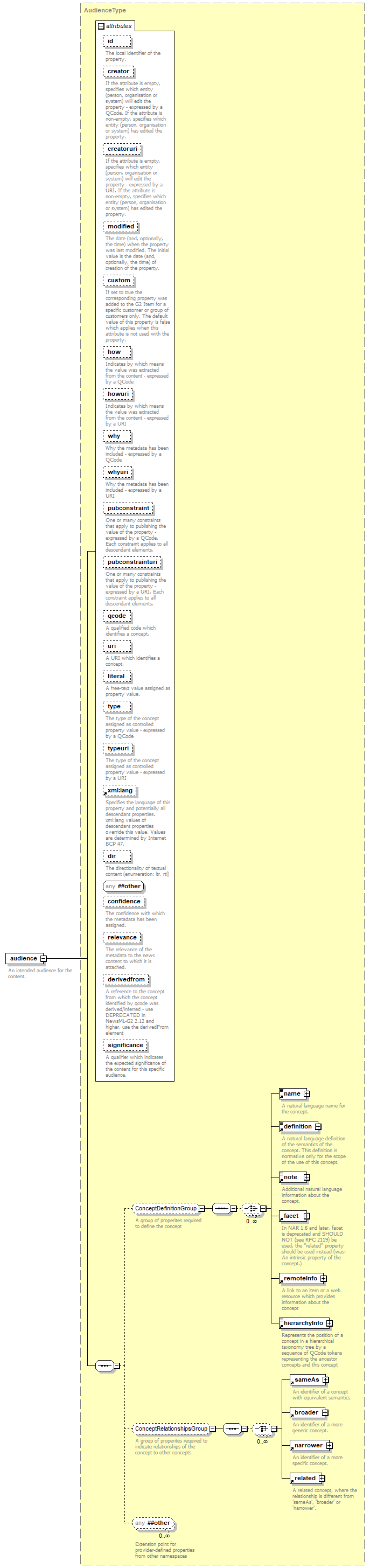Select the ConceptDefinitionGroup group box
Viewport: 370px width, 1568px height.
165,1208
